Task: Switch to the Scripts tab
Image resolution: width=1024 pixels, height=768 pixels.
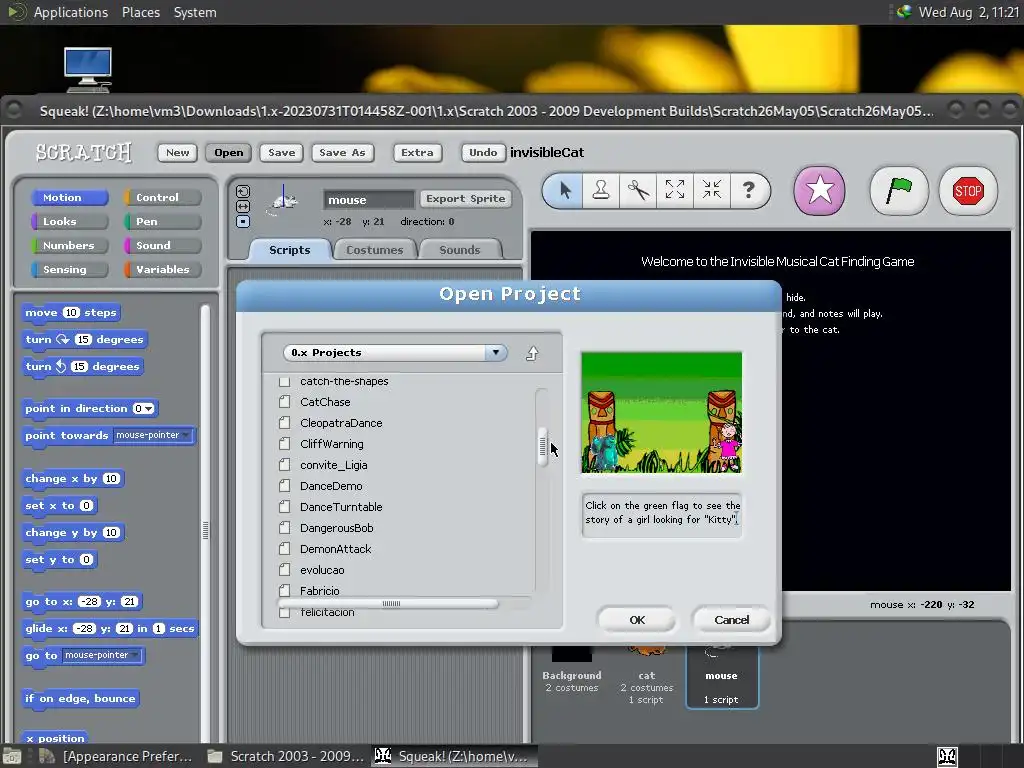Action: (x=289, y=249)
